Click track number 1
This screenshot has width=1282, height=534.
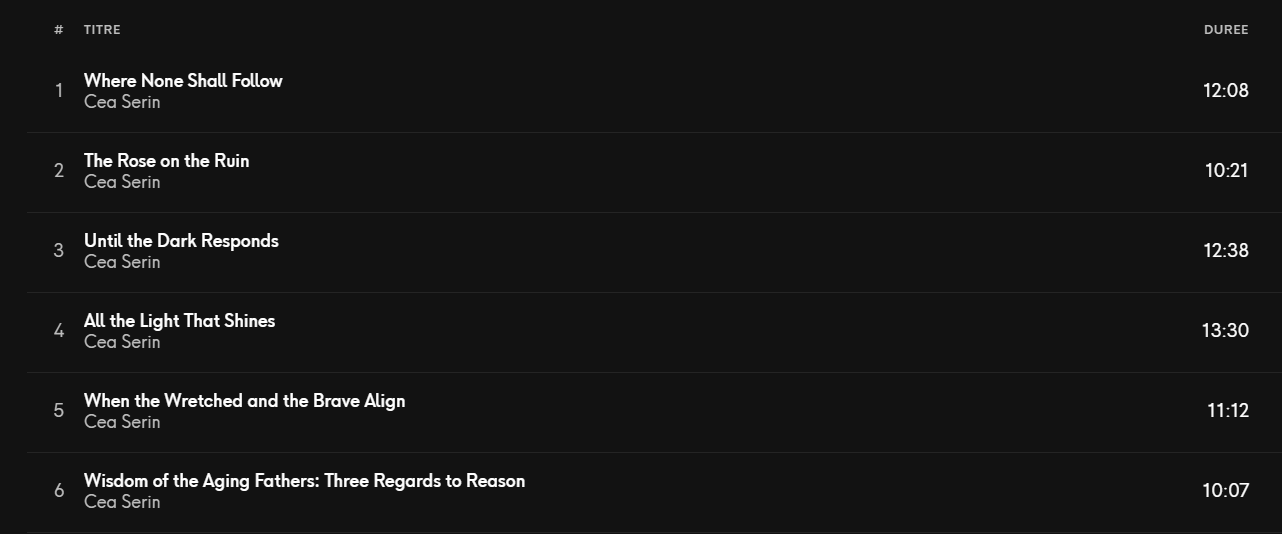point(59,91)
